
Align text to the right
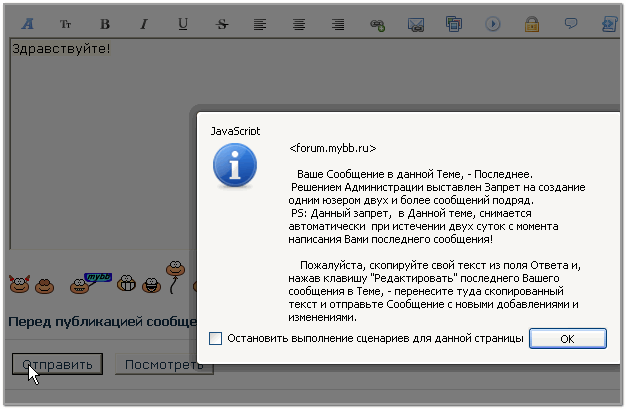point(338,24)
